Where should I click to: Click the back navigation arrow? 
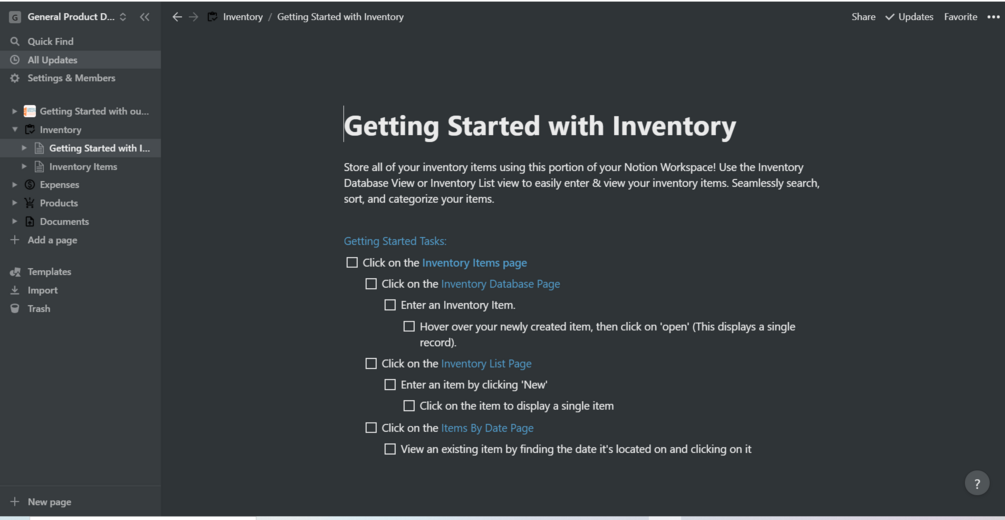tap(177, 17)
